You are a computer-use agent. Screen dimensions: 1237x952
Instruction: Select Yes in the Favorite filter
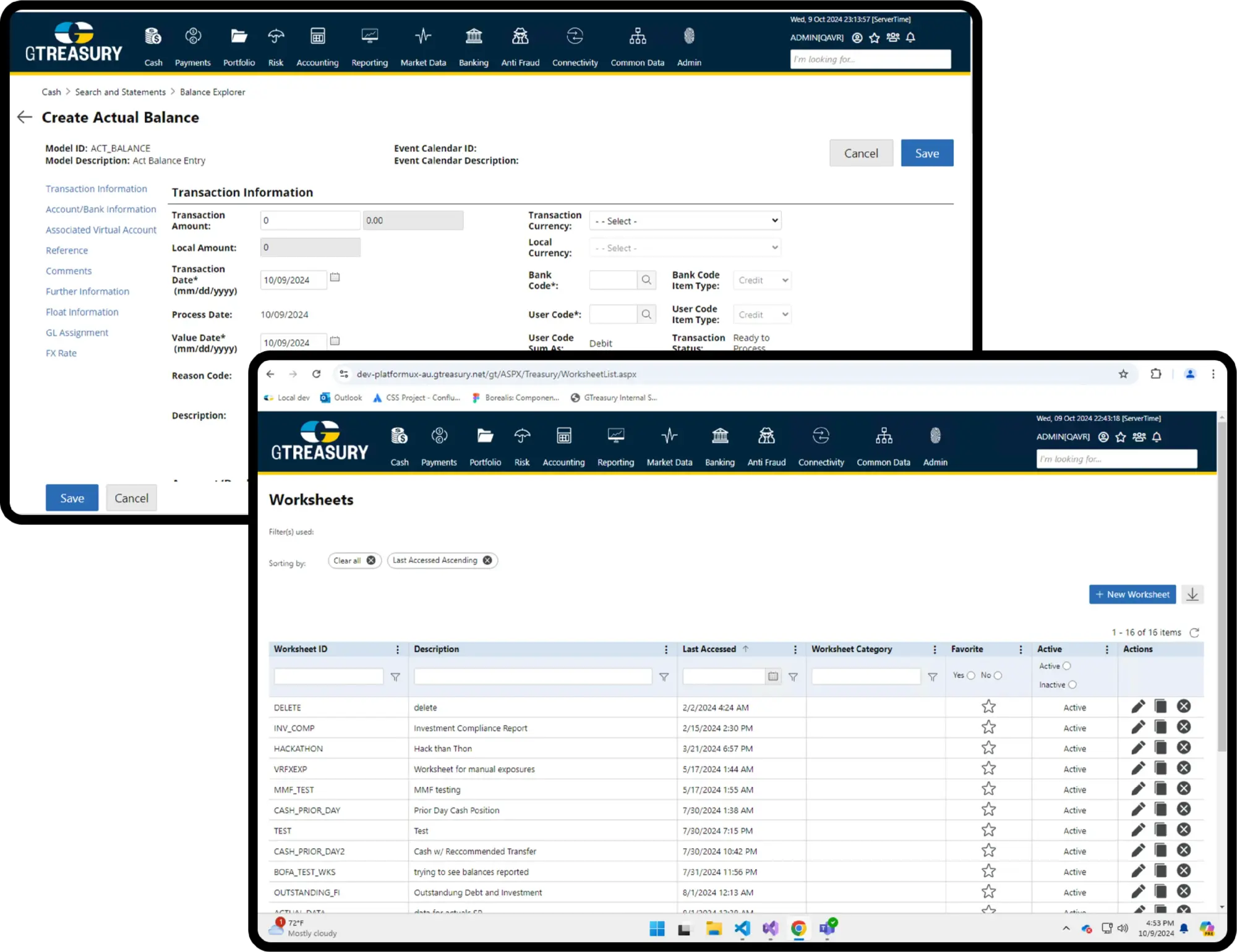970,675
